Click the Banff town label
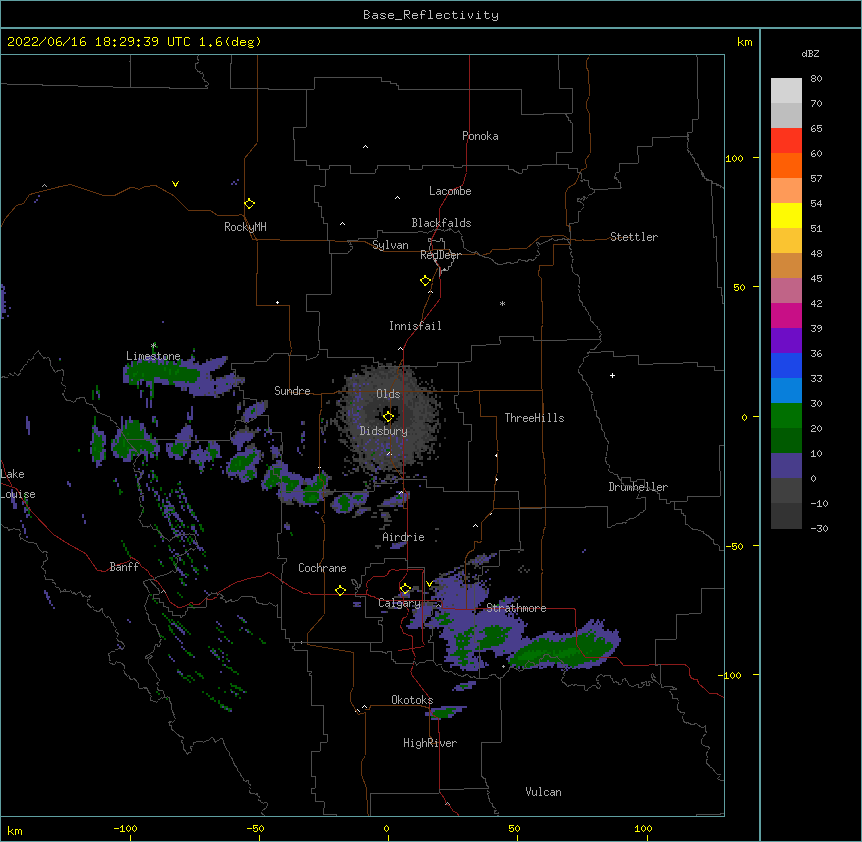The width and height of the screenshot is (862, 842). pyautogui.click(x=124, y=567)
